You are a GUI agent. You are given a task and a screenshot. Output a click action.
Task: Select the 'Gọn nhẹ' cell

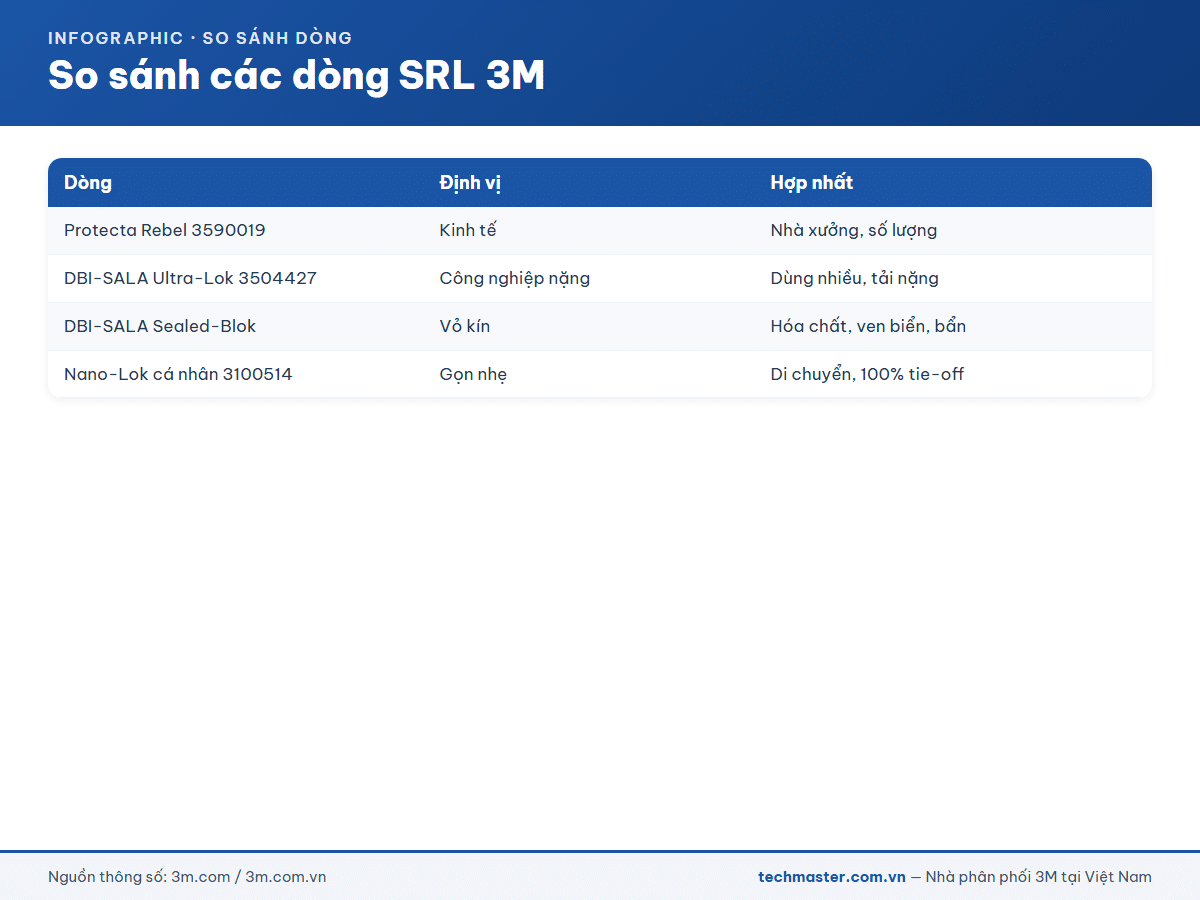589,374
